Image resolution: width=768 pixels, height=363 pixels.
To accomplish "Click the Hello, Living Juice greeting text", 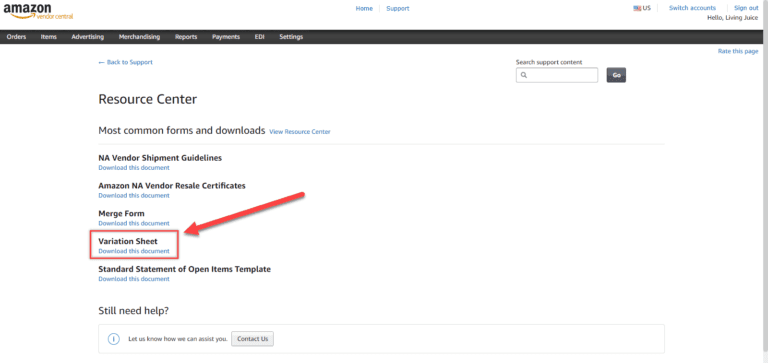I will 733,18.
